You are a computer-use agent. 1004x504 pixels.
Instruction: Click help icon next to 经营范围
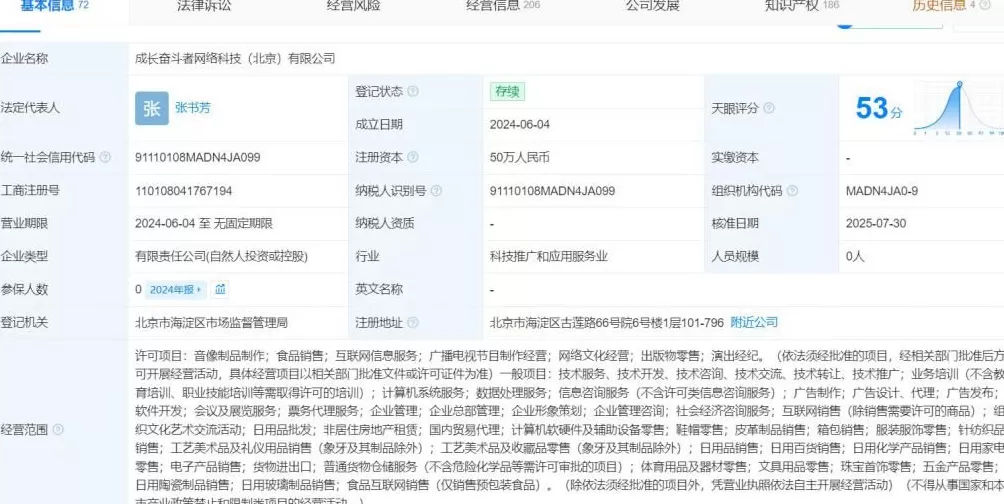point(58,430)
